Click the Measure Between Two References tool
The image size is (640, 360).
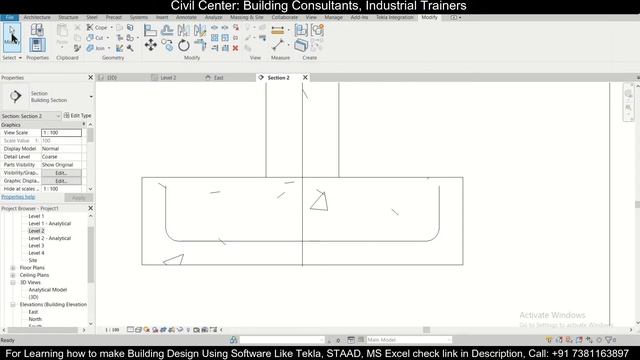(x=278, y=45)
